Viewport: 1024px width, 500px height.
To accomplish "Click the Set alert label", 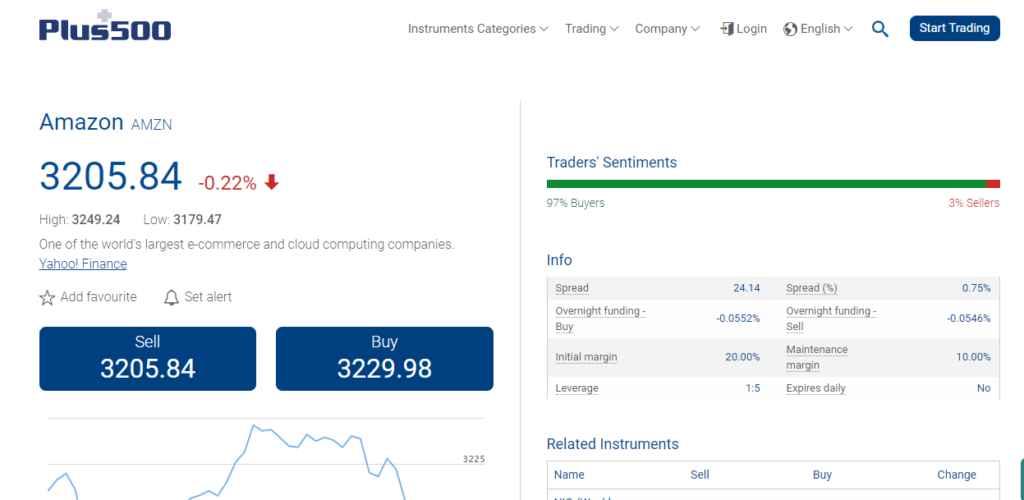I will coord(208,297).
